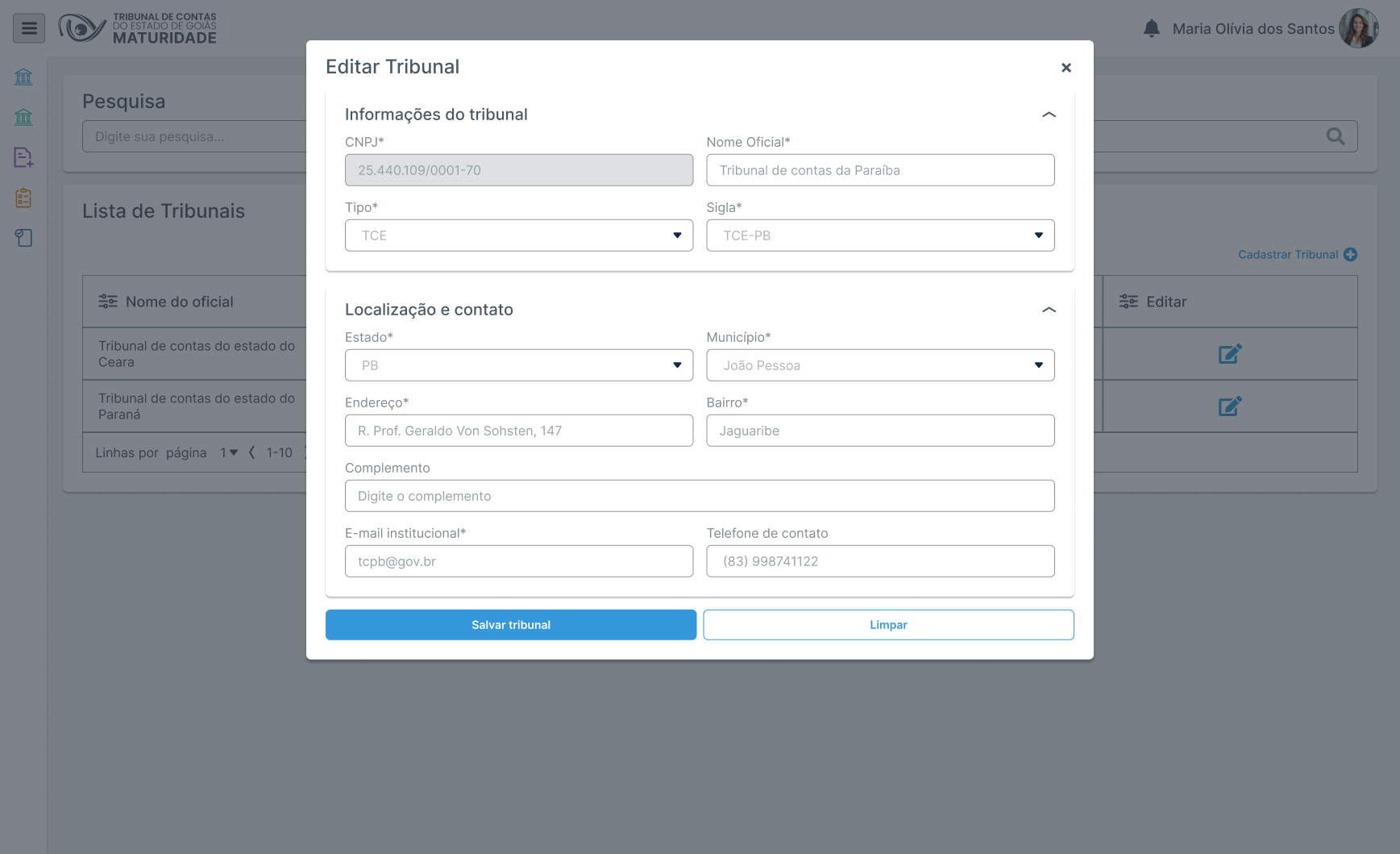
Task: Open the Município dropdown
Action: pyautogui.click(x=880, y=365)
